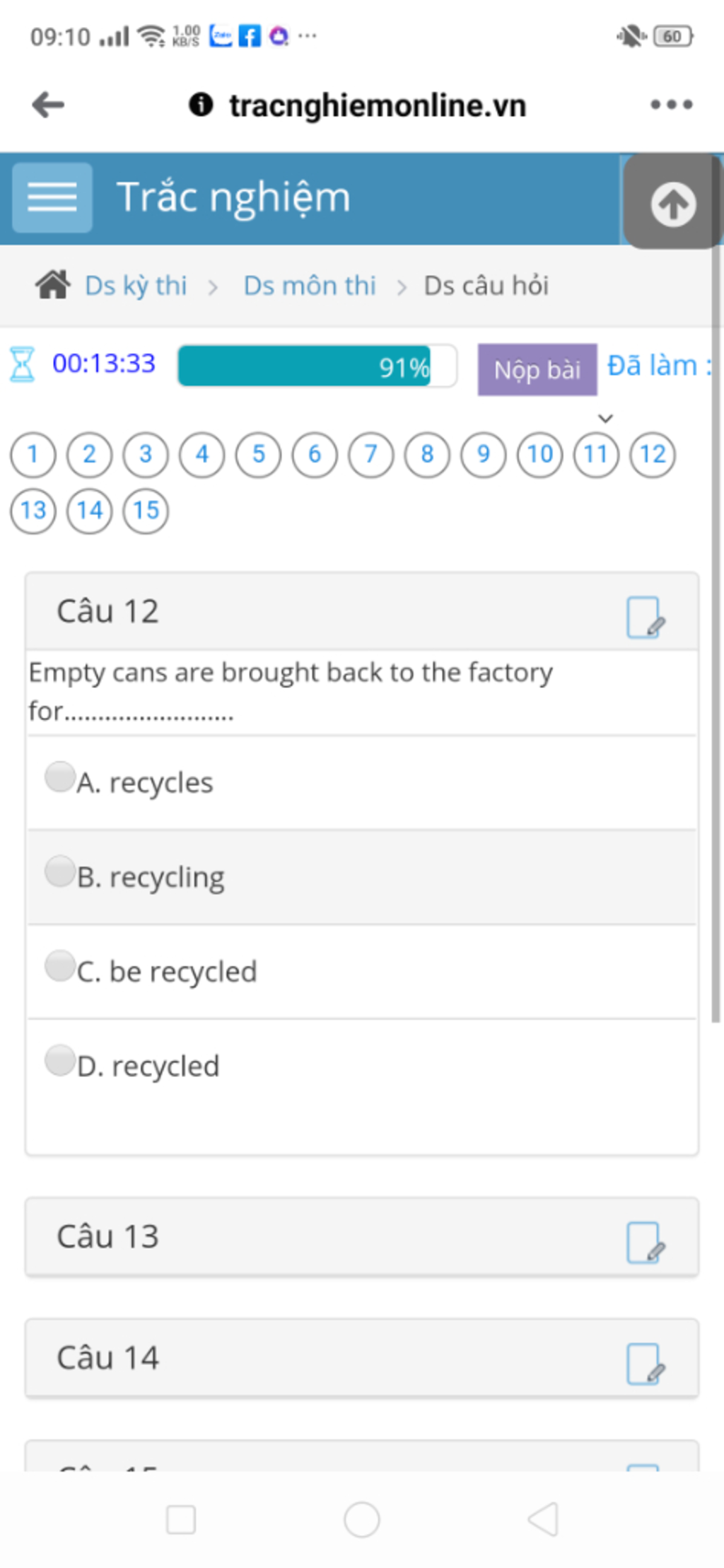Screen dimensions: 724x1568
Task: Go back using the browser back arrow
Action: [48, 105]
